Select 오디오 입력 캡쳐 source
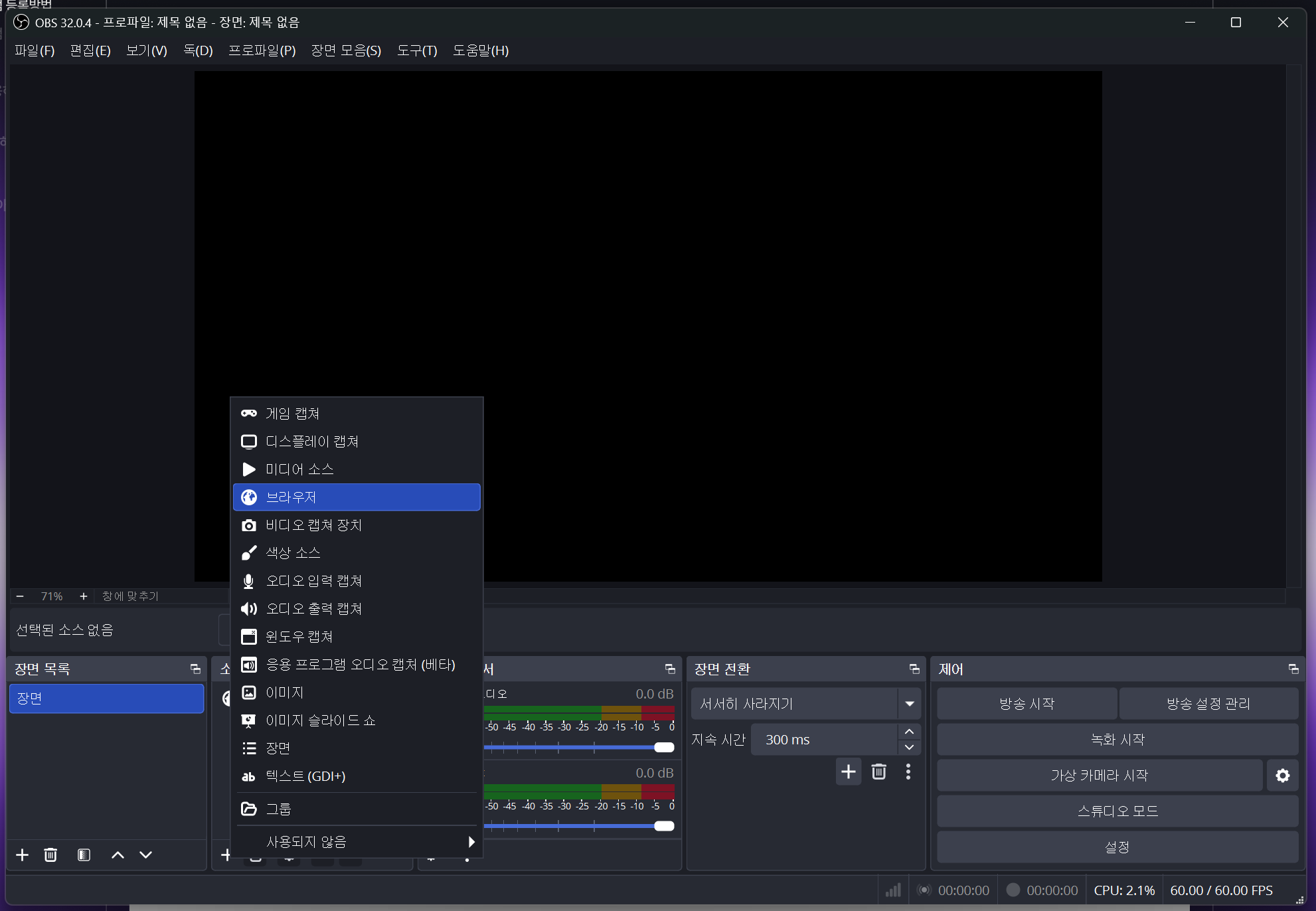 357,581
